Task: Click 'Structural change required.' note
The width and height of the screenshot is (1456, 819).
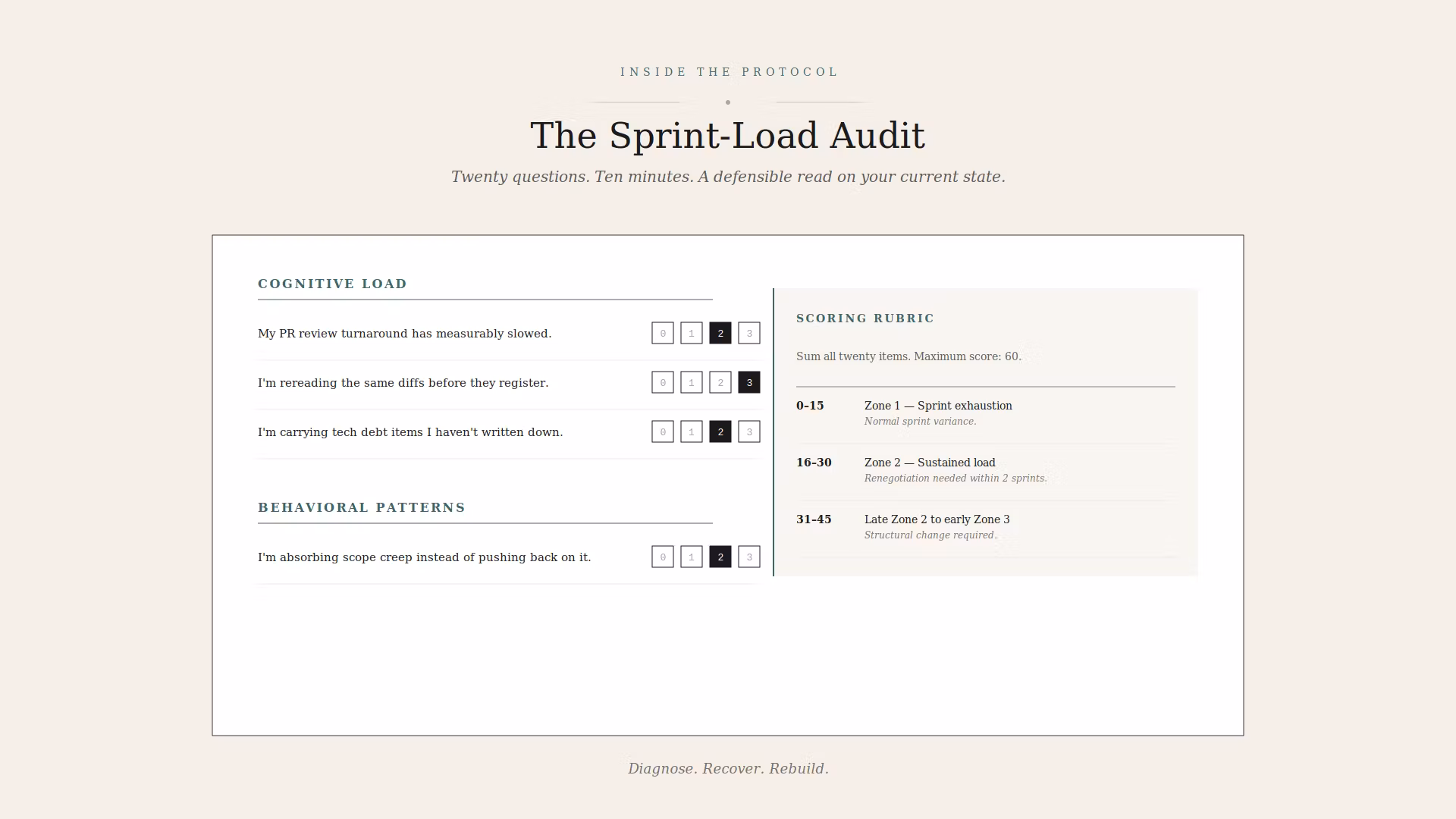Action: (x=930, y=535)
